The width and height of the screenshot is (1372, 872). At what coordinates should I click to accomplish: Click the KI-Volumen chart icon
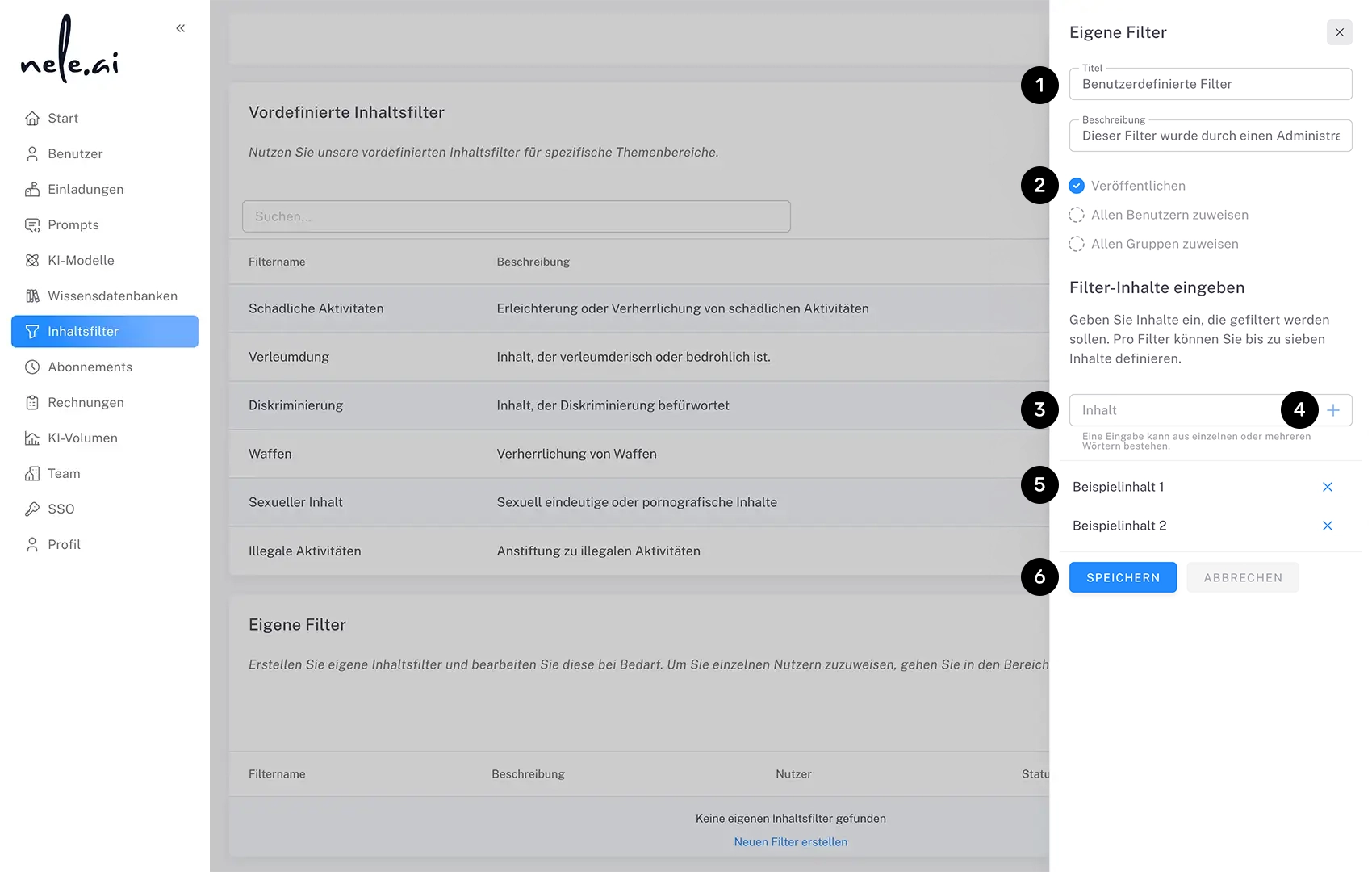point(32,438)
